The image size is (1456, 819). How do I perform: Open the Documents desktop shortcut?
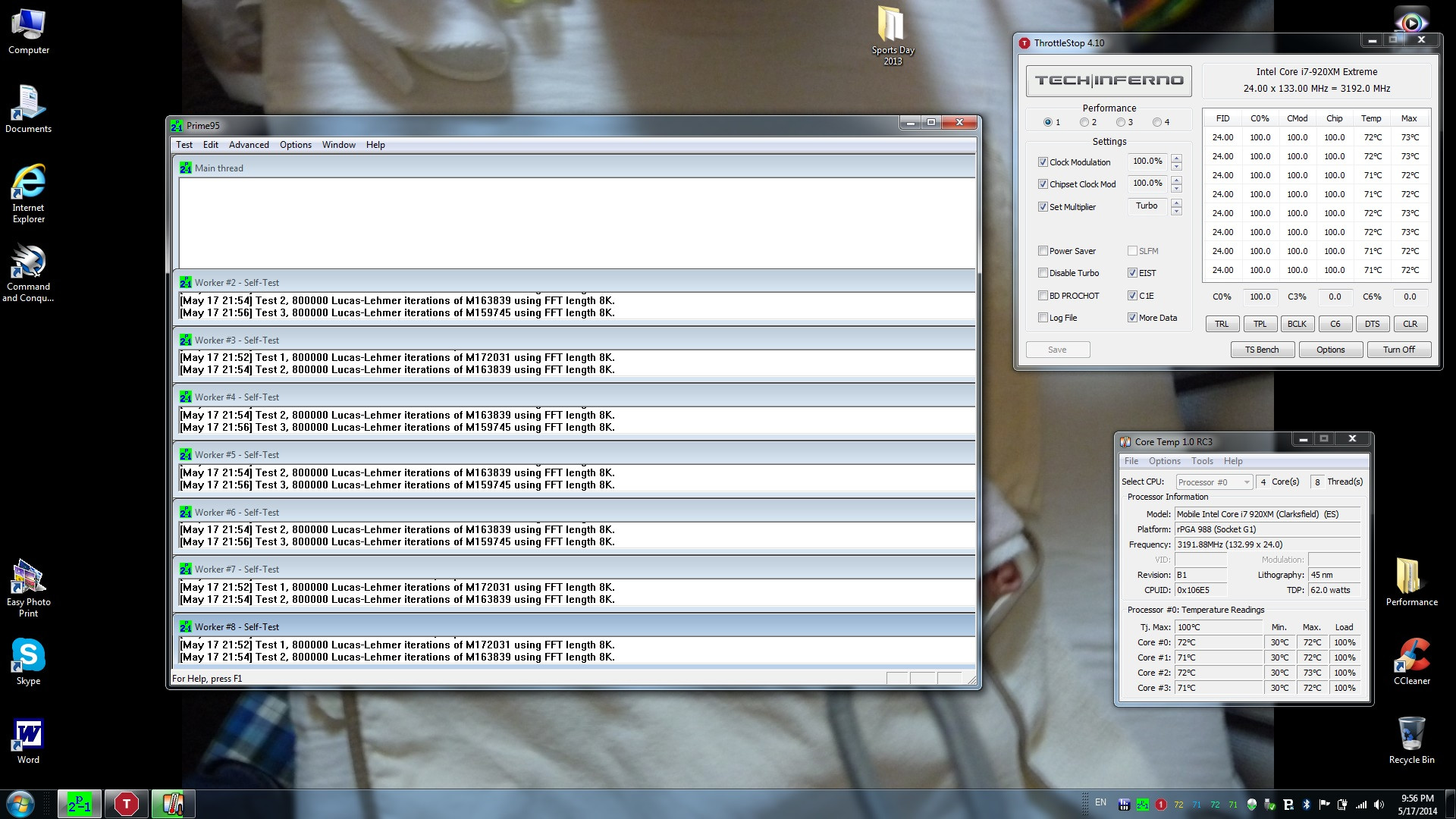click(29, 109)
